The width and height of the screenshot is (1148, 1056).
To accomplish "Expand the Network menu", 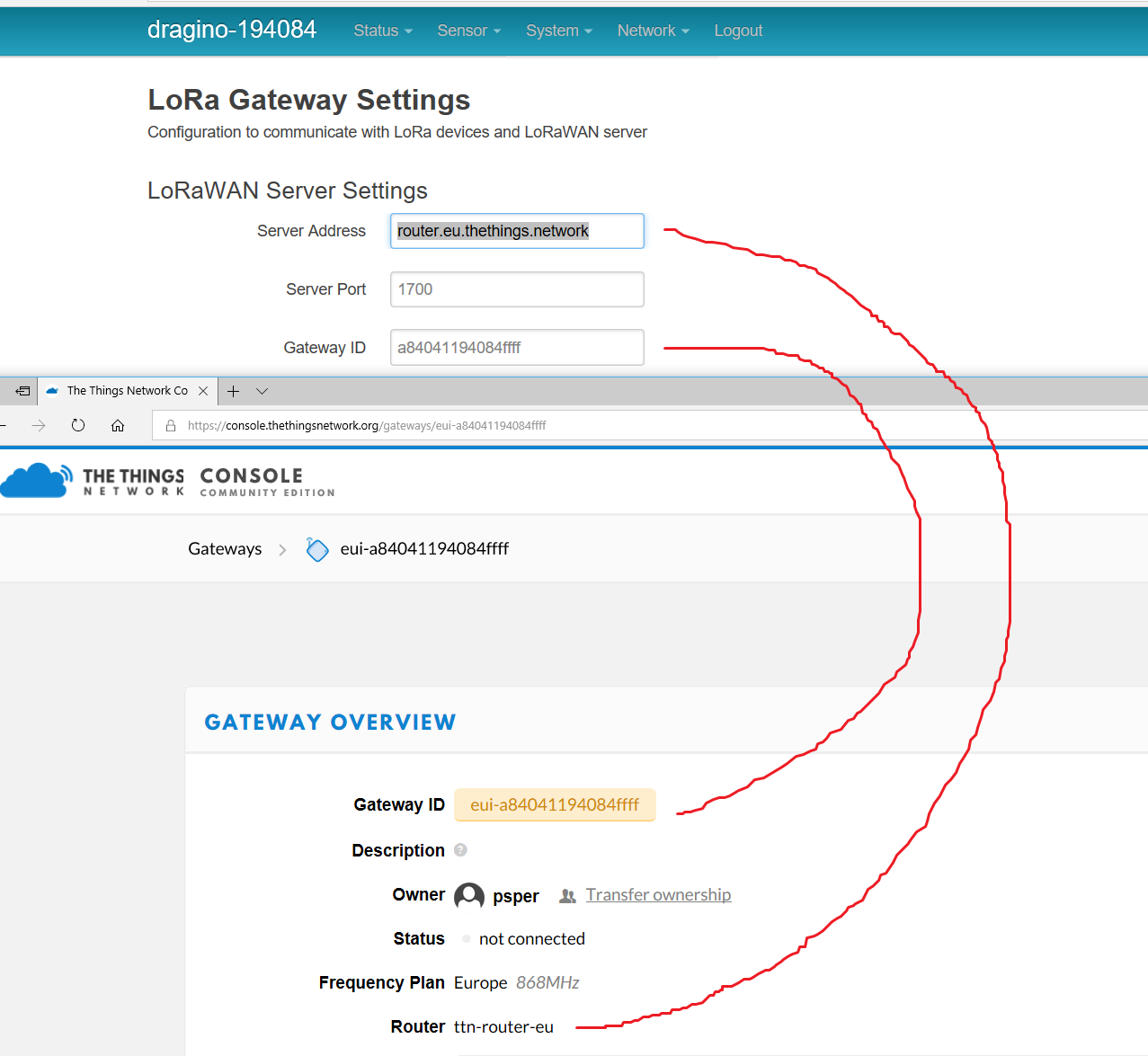I will point(654,31).
